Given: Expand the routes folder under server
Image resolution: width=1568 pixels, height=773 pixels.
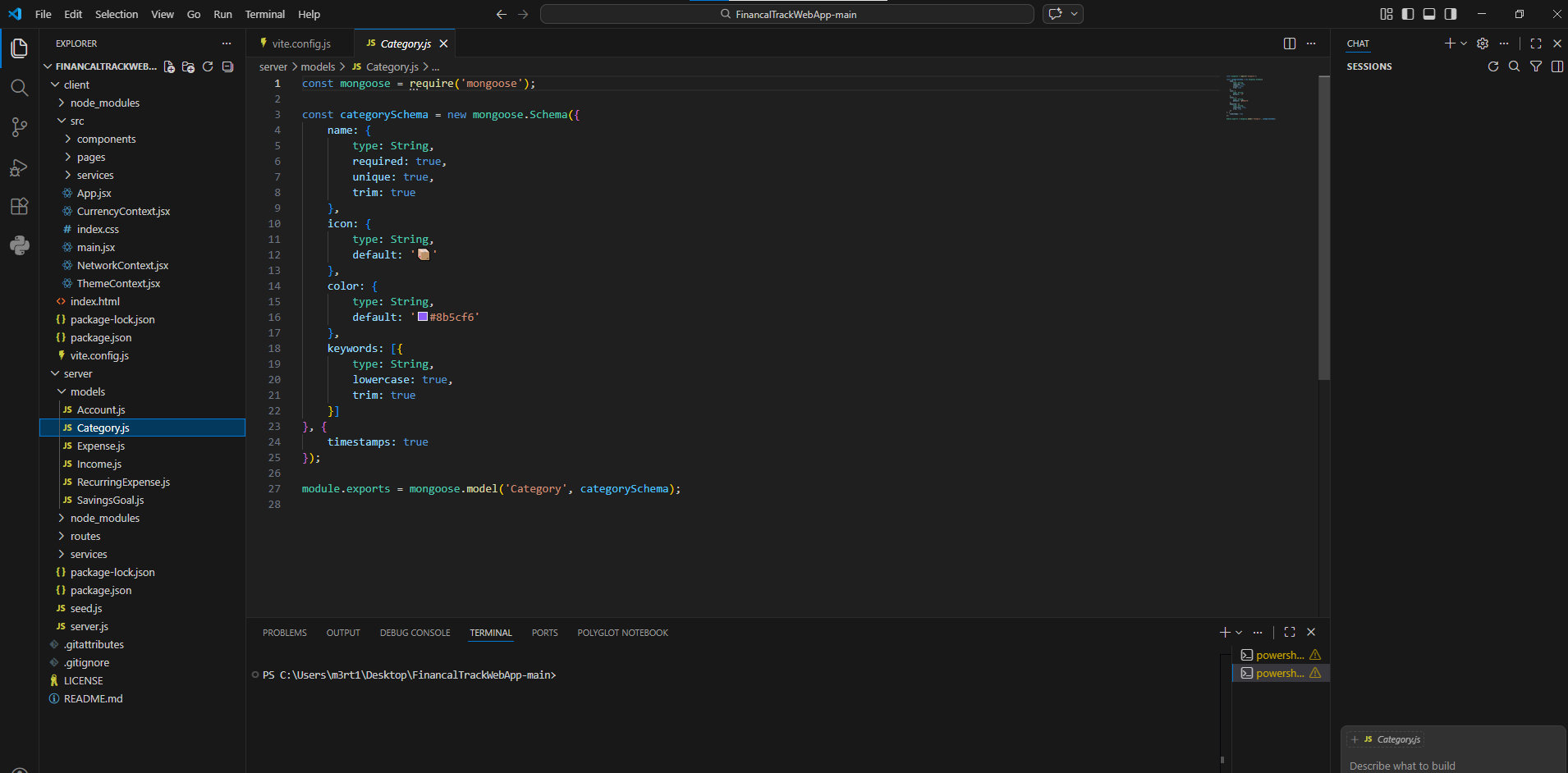Looking at the screenshot, I should point(86,536).
